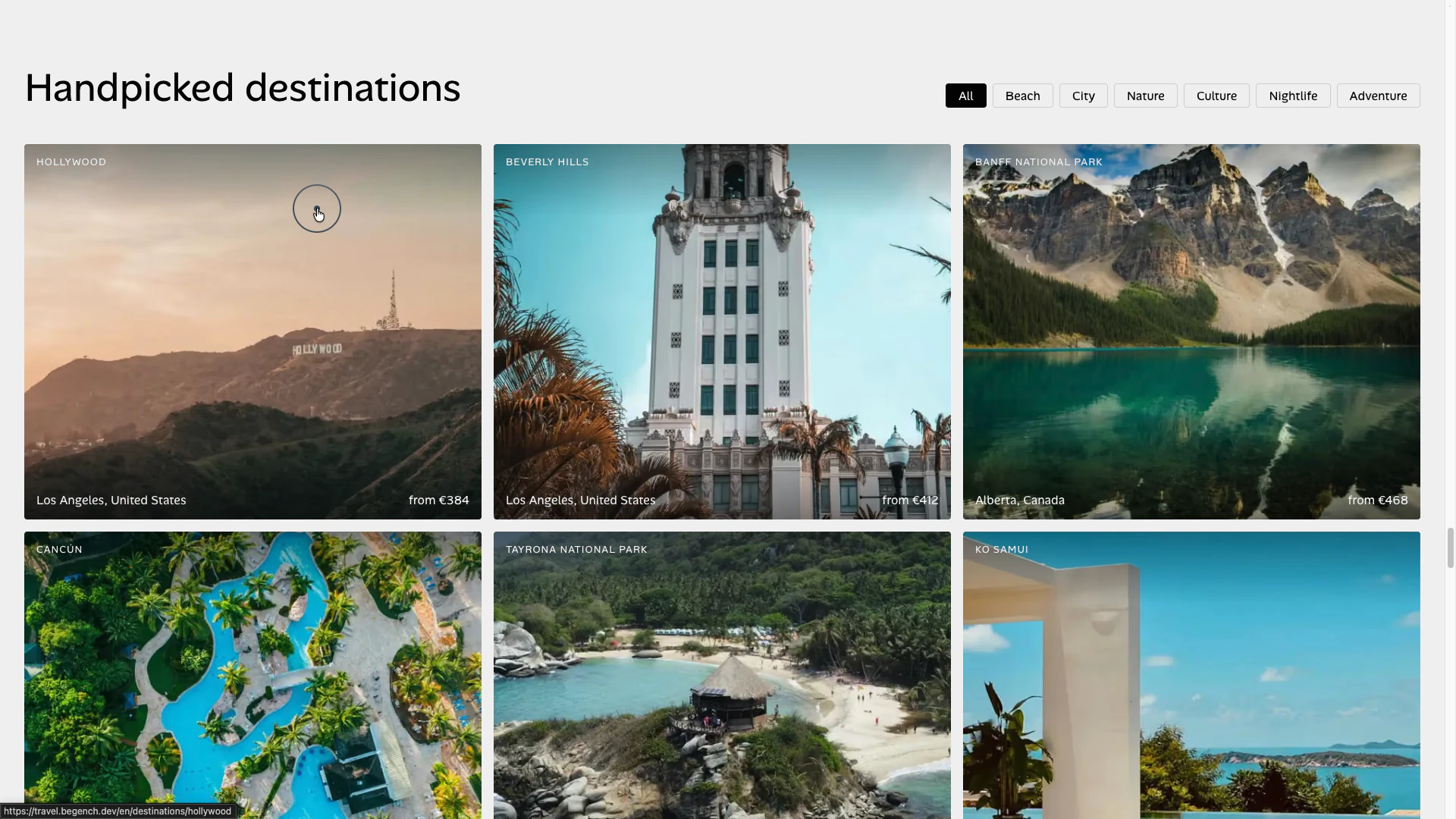The height and width of the screenshot is (819, 1456).
Task: Click the 'Handpicked destinations' heading
Action: pos(243,88)
